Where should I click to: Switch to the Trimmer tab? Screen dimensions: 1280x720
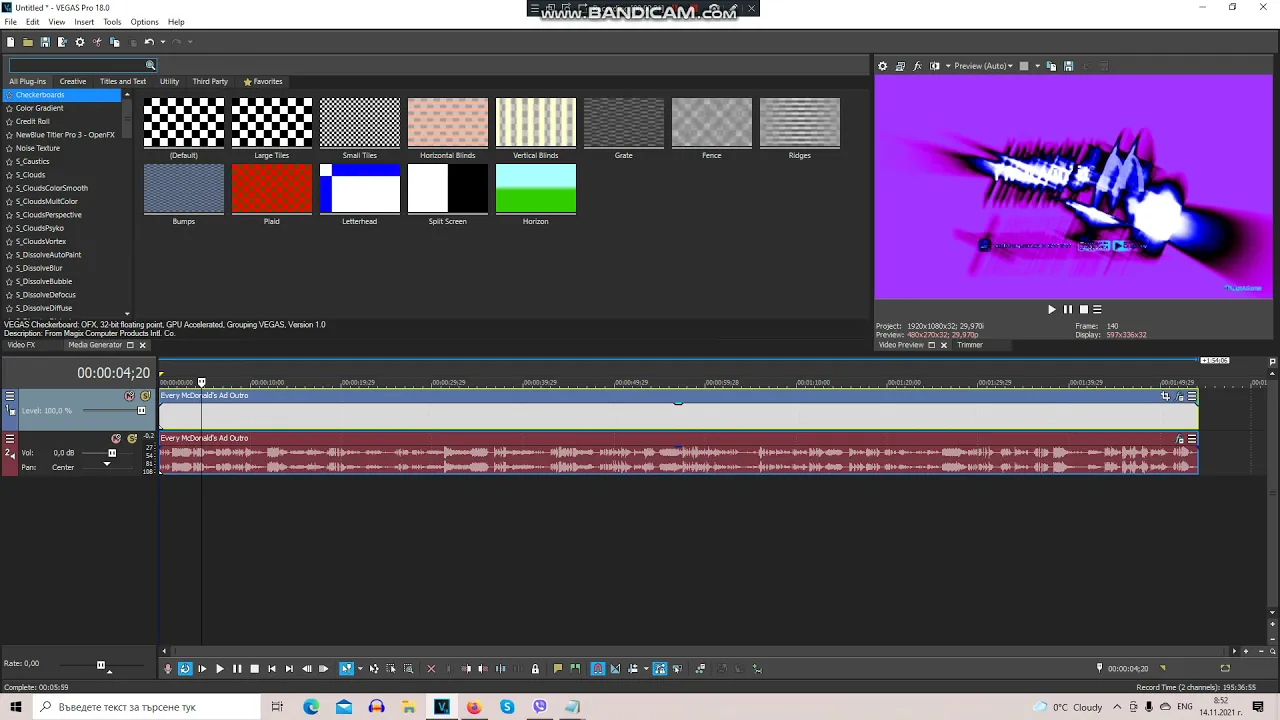click(970, 345)
